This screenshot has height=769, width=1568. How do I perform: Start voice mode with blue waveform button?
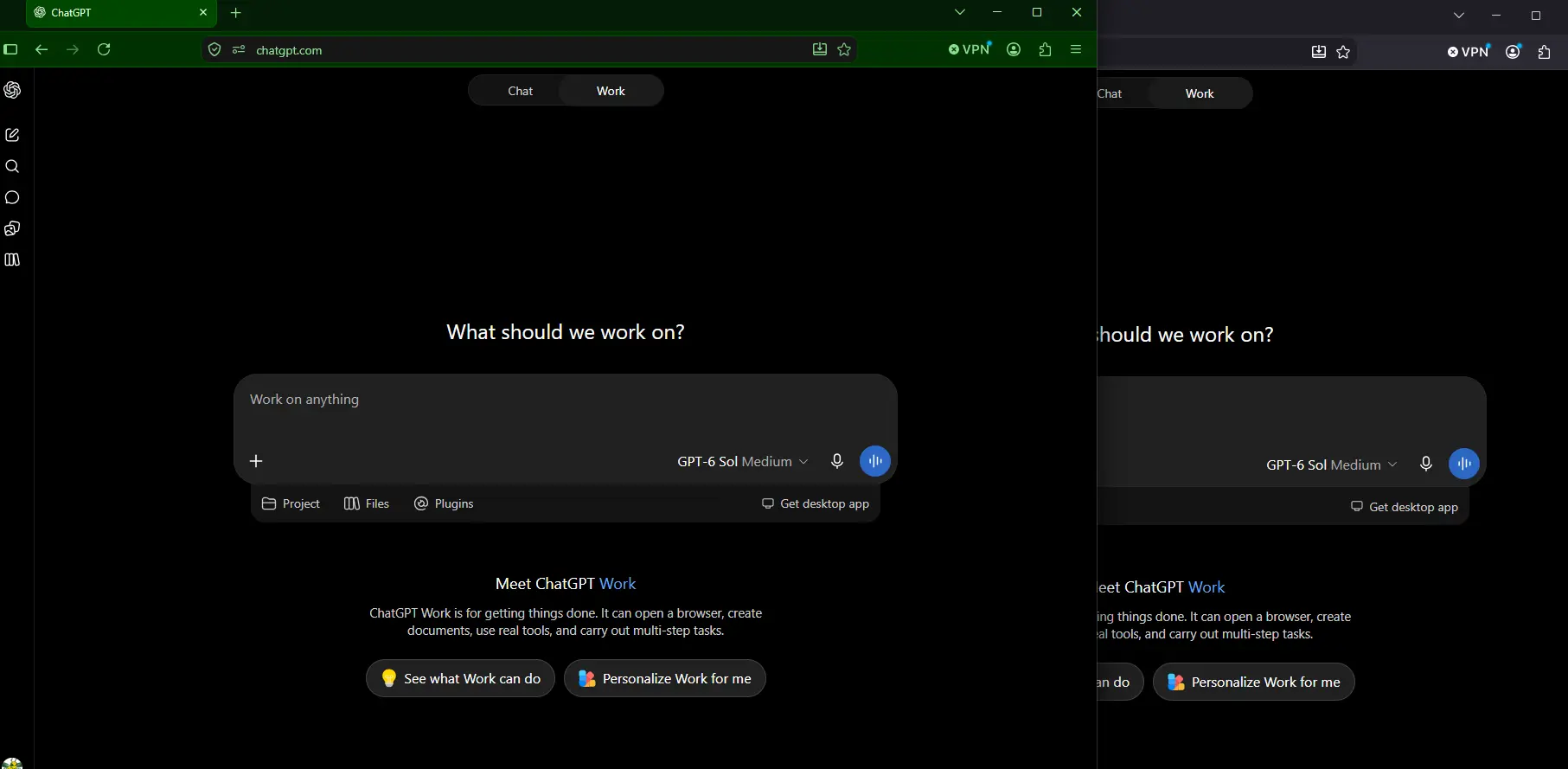(x=875, y=461)
